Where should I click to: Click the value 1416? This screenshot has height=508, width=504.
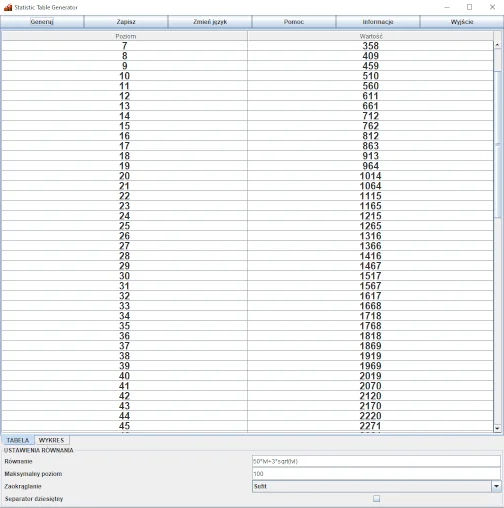point(371,256)
